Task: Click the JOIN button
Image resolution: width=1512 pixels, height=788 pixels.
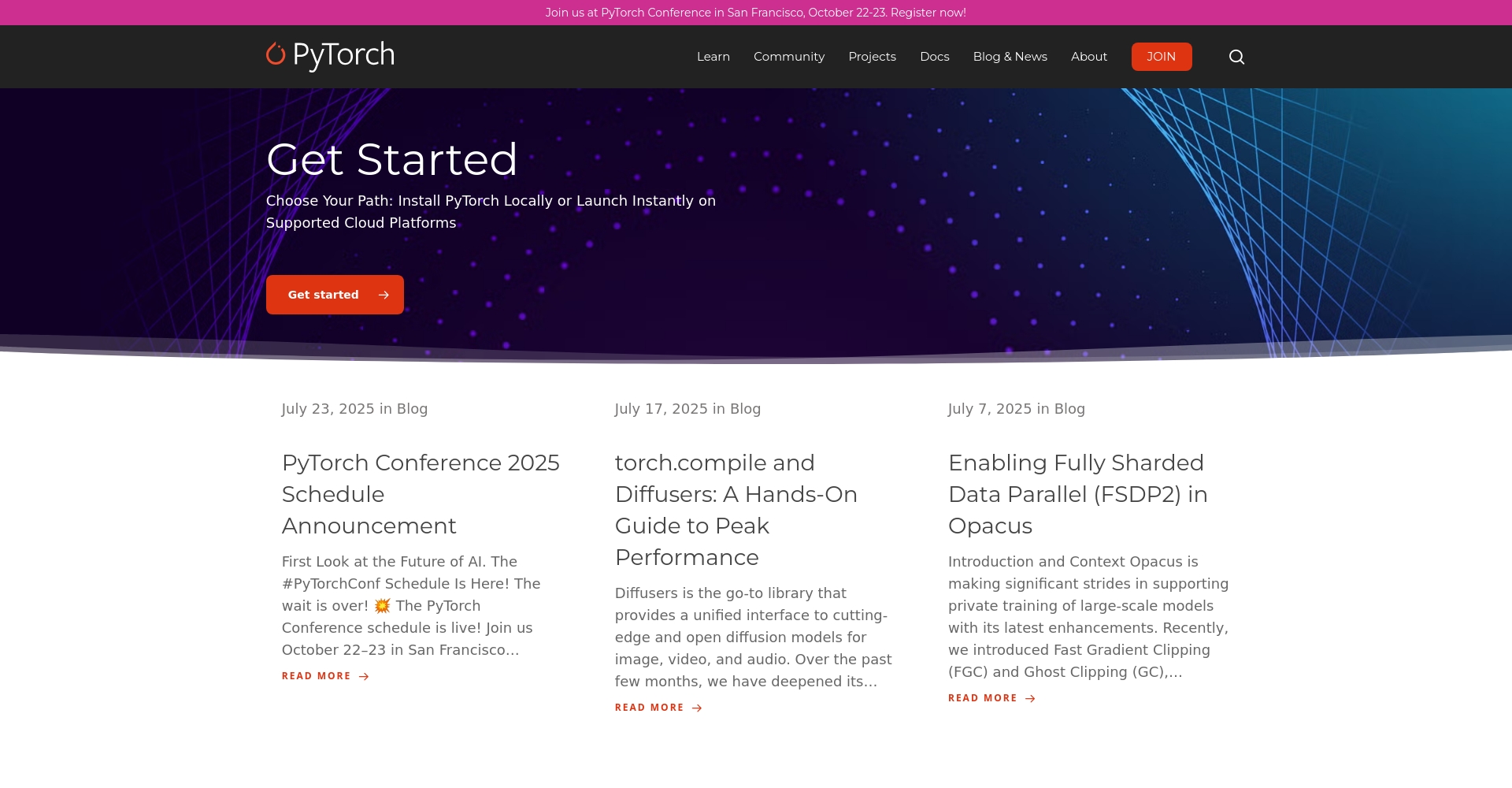Action: point(1162,57)
